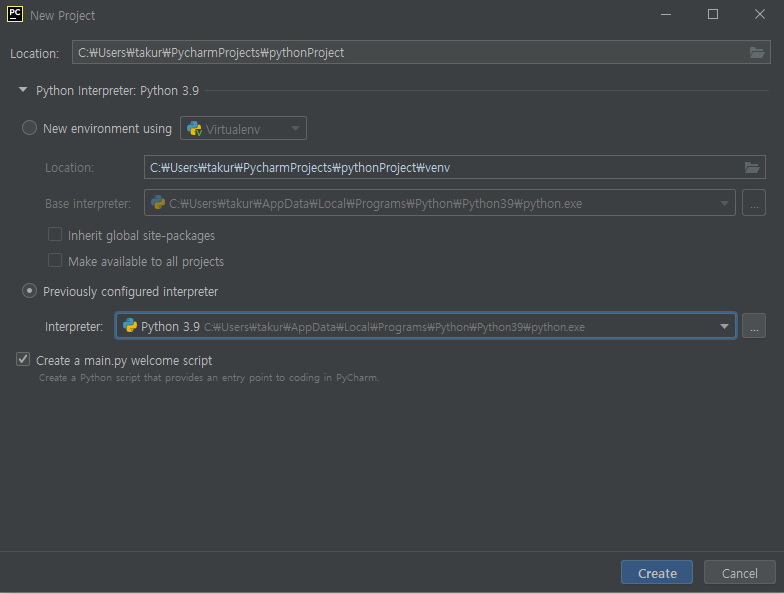
Task: Open folder browser for project Location
Action: [756, 52]
